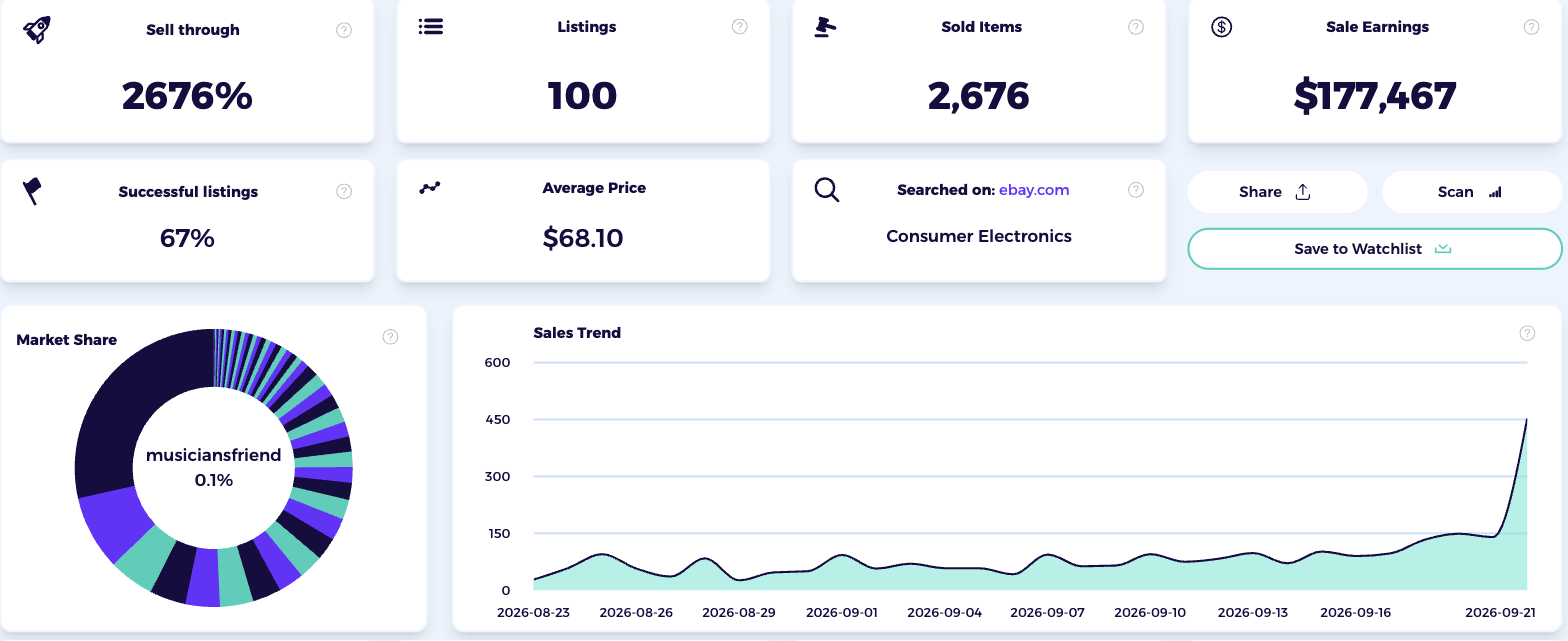Click Save to Watchlist button

click(1375, 249)
